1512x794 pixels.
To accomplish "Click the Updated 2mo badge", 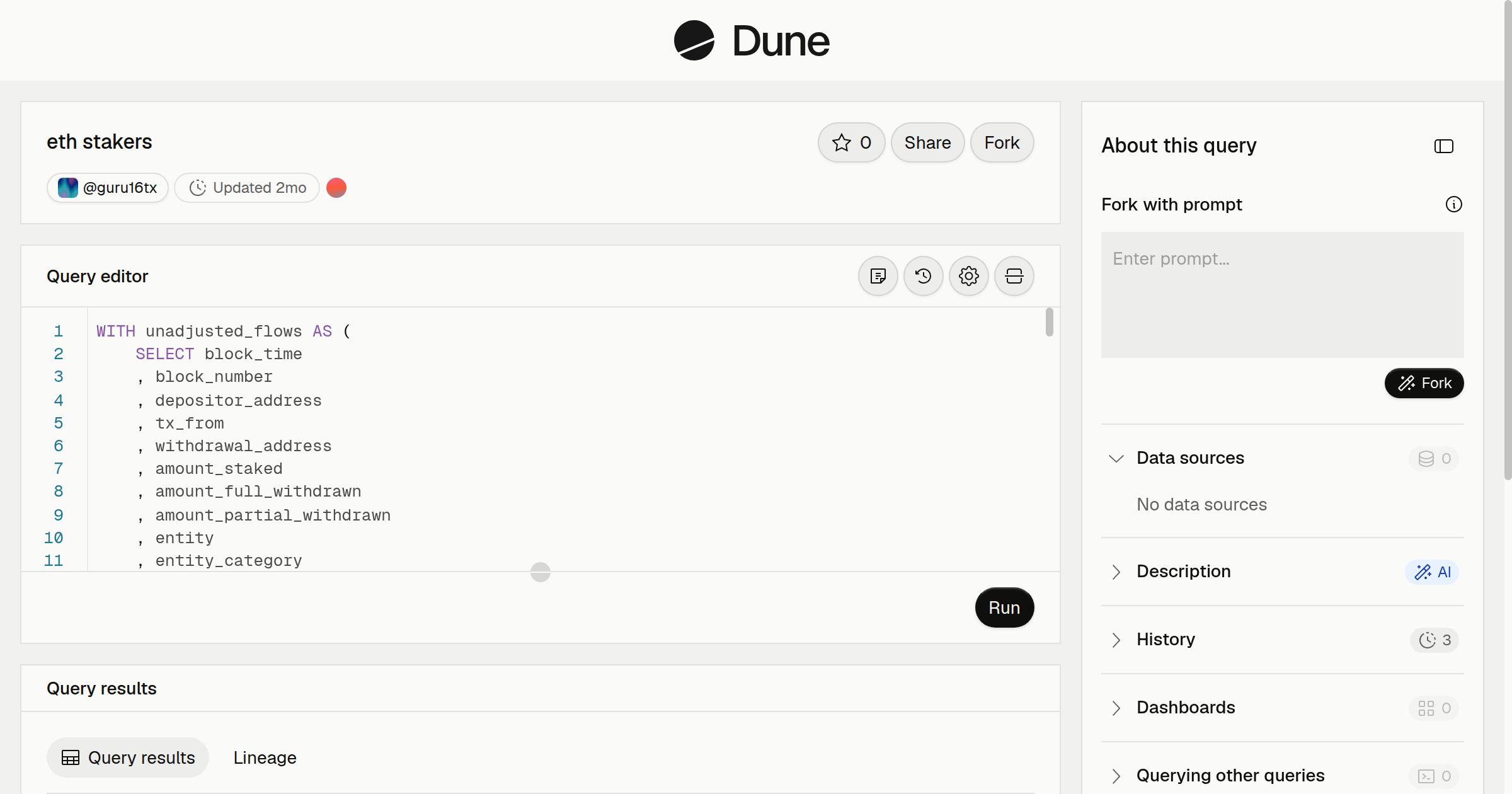I will tap(247, 188).
